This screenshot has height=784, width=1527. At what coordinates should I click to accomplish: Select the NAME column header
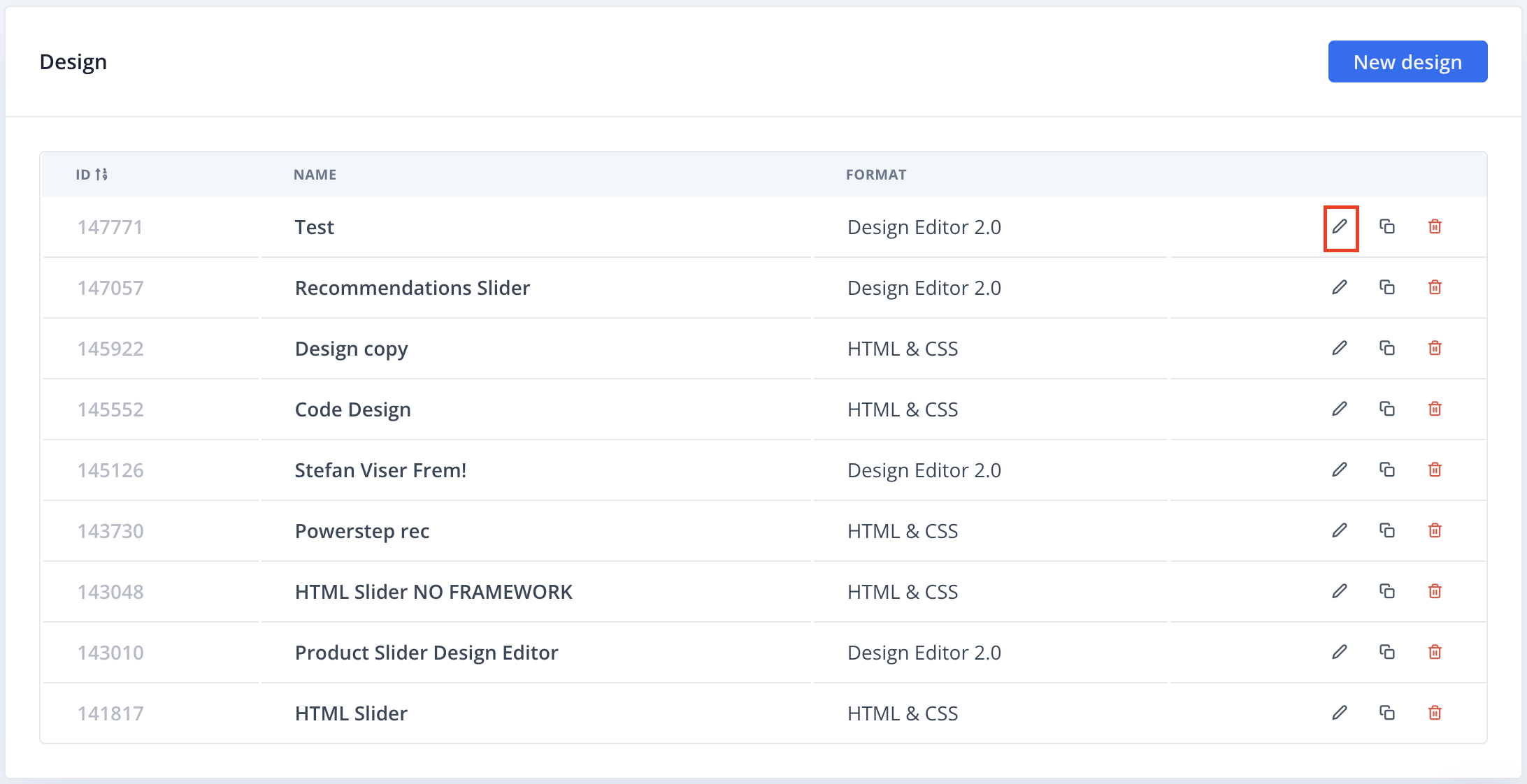point(315,175)
